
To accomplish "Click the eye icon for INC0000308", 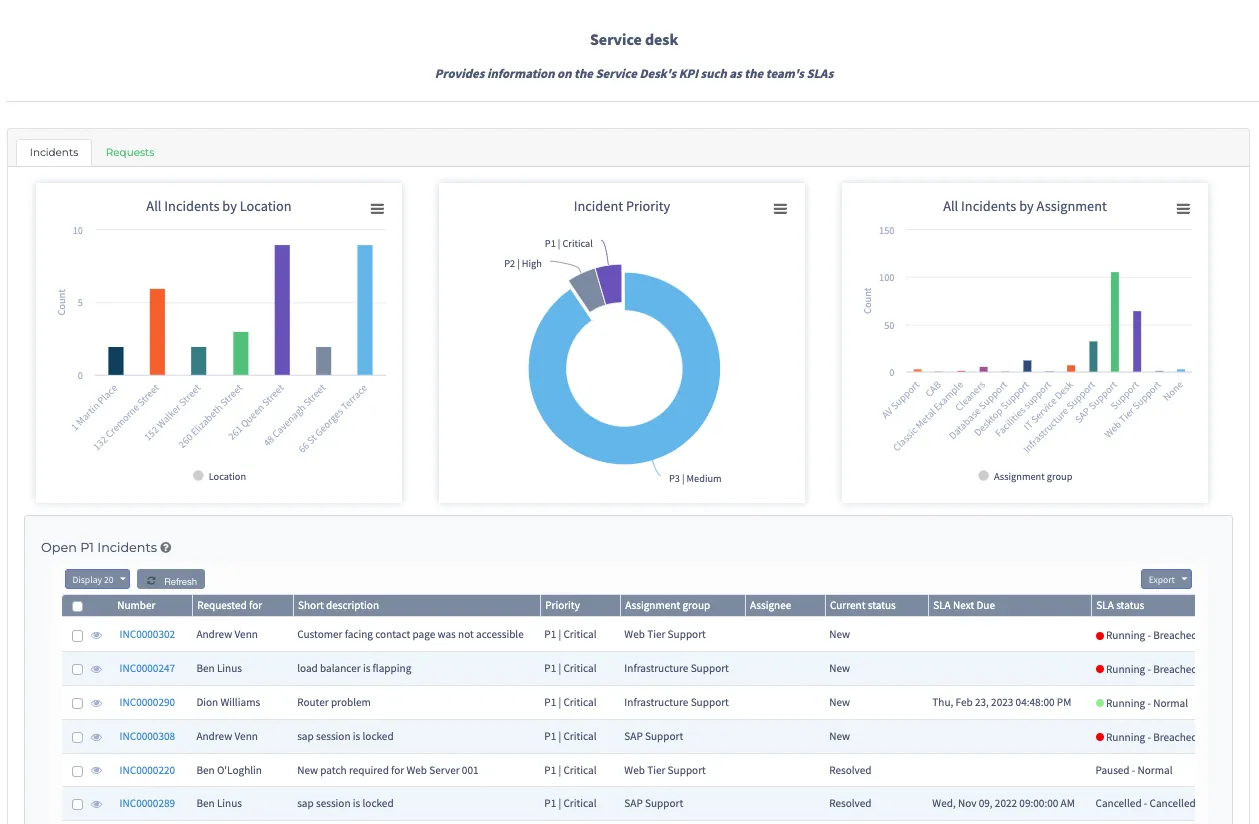I will pyautogui.click(x=97, y=738).
